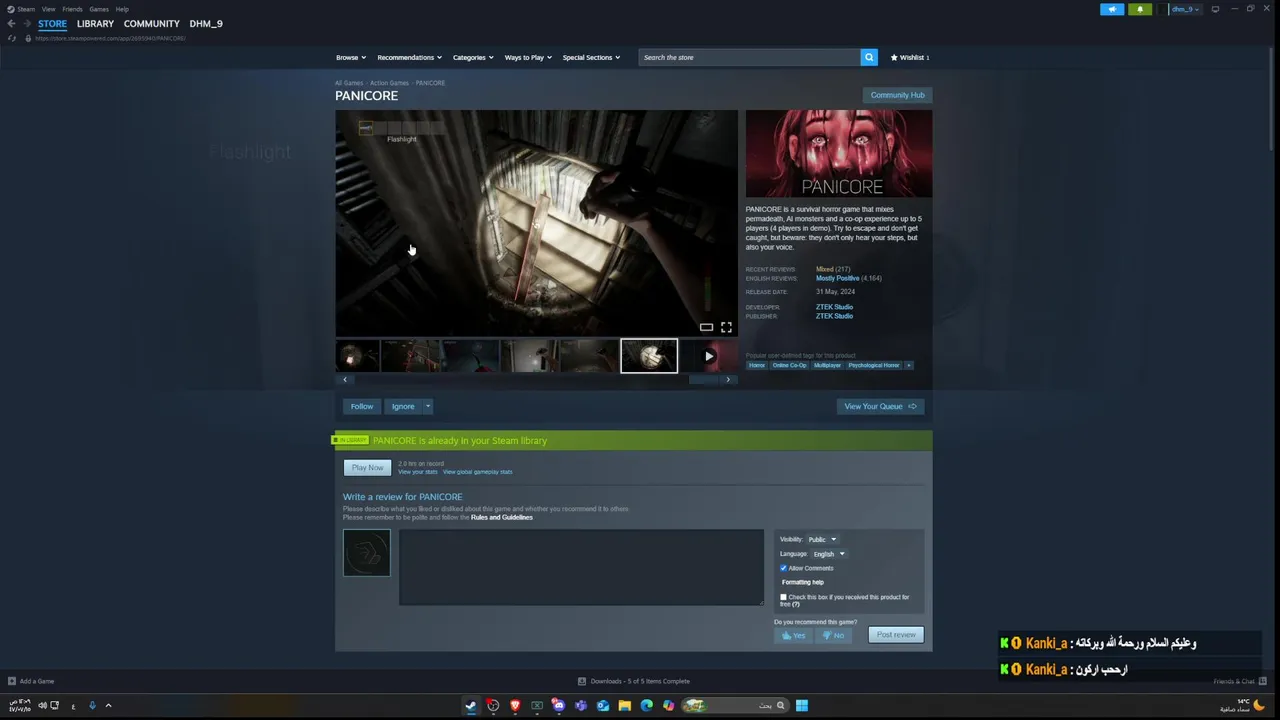Switch to the LIBRARY tab
Viewport: 1280px width, 720px height.
[95, 23]
